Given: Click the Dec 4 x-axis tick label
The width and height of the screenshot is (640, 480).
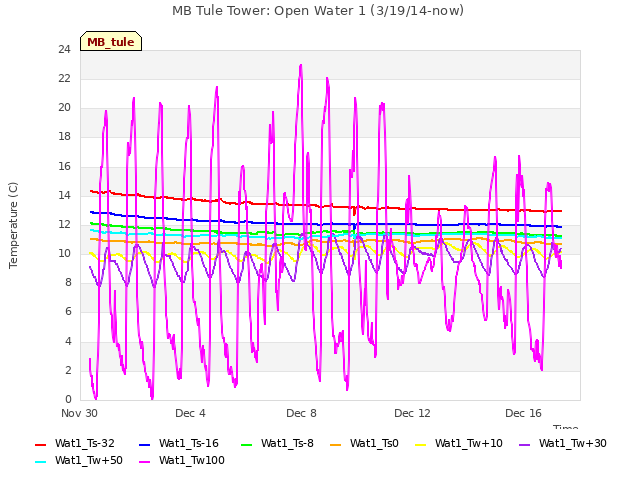Looking at the screenshot, I should point(190,413).
